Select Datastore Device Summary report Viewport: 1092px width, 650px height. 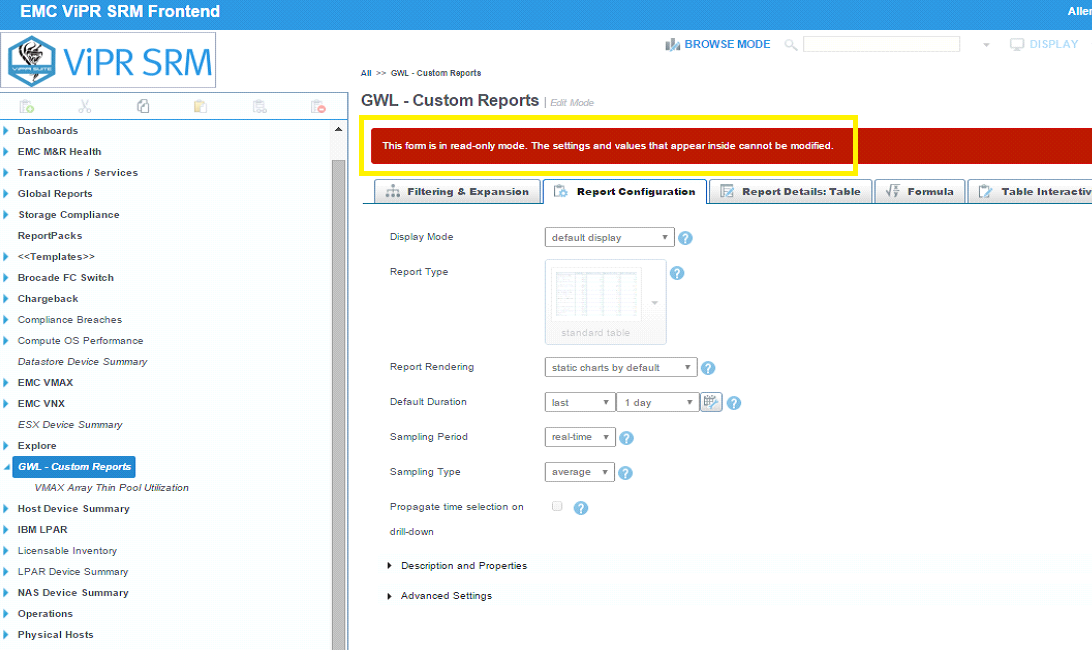click(x=83, y=362)
